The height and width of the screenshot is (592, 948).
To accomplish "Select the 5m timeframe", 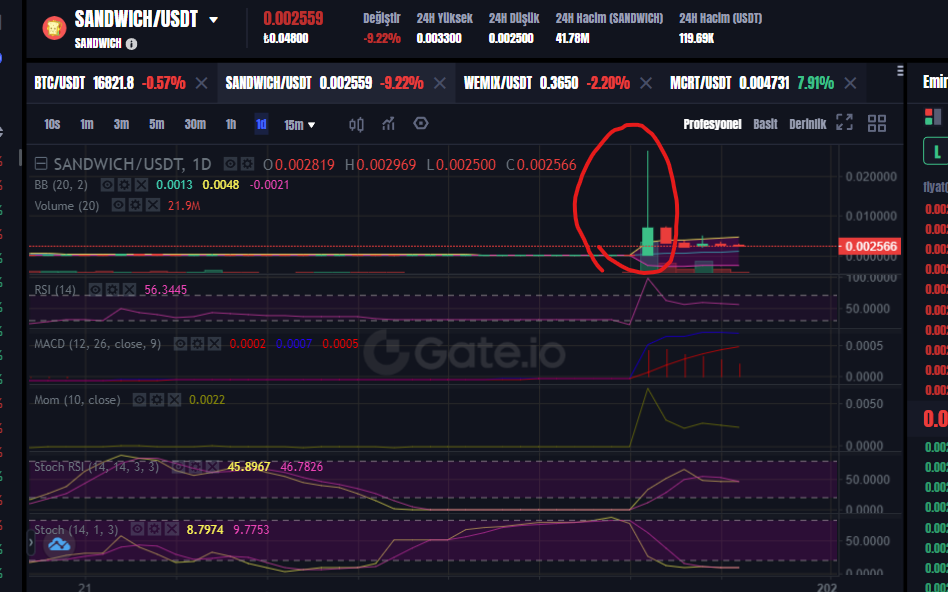I will (x=157, y=124).
